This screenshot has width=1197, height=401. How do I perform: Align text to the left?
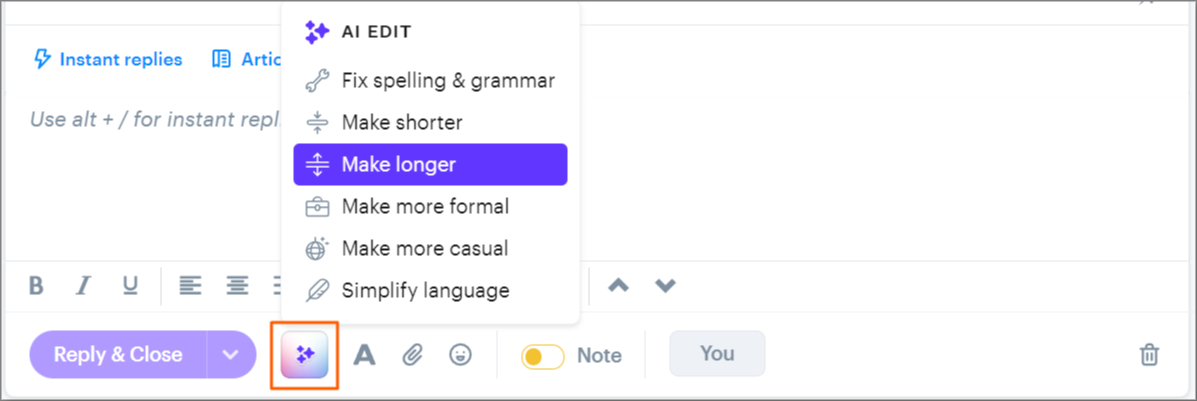pos(190,286)
